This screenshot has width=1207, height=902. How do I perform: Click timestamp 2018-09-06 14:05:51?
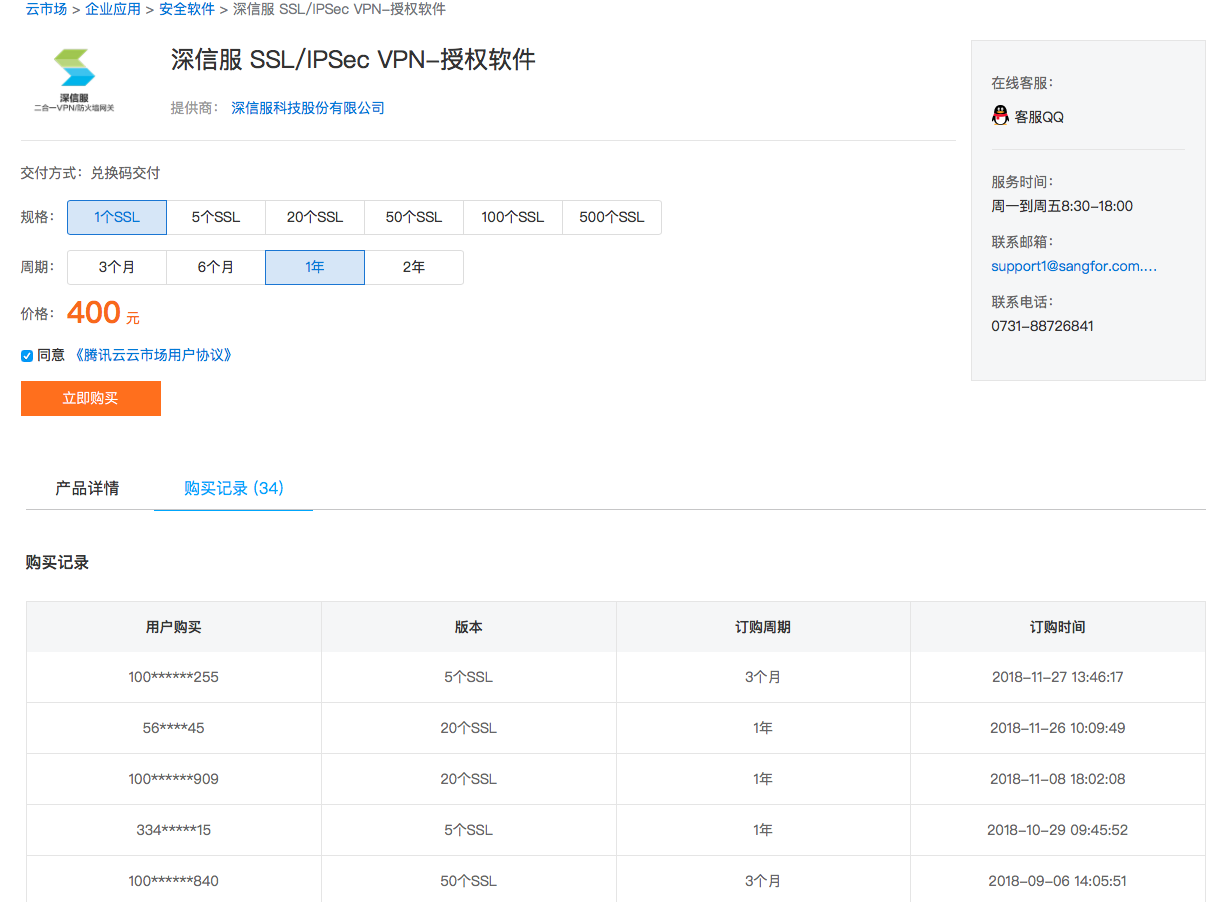1058,881
